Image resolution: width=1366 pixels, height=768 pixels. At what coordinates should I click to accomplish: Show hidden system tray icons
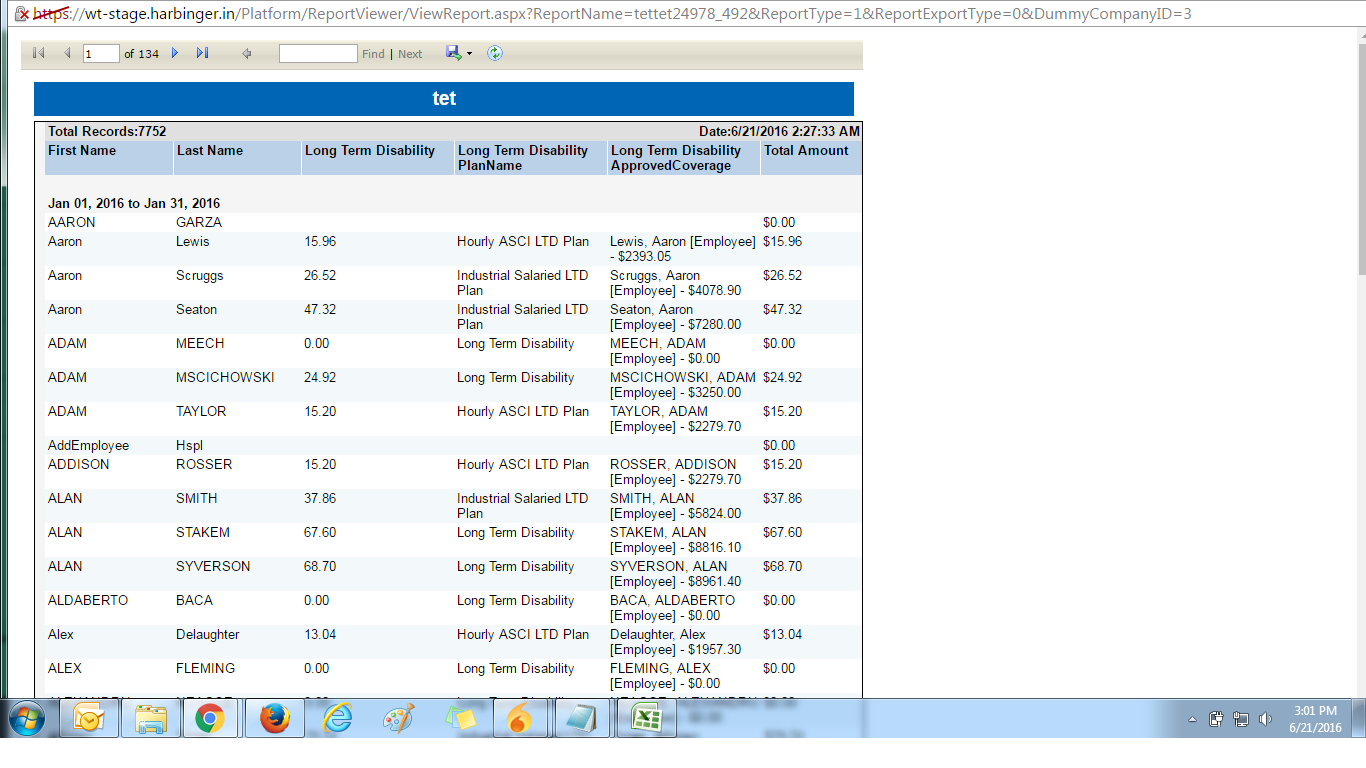[x=1192, y=719]
